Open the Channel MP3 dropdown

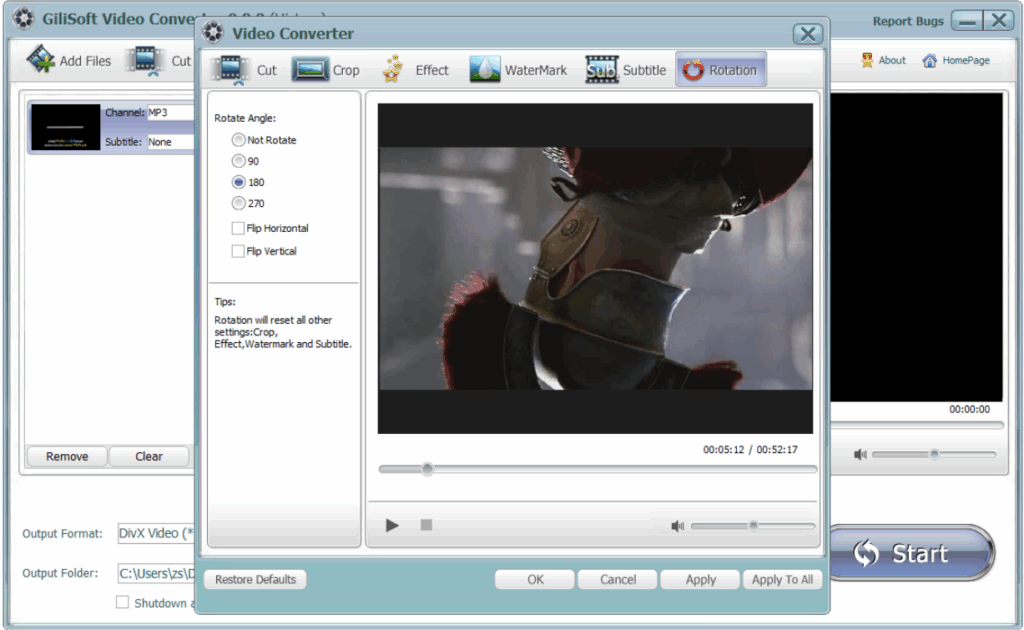tap(170, 112)
